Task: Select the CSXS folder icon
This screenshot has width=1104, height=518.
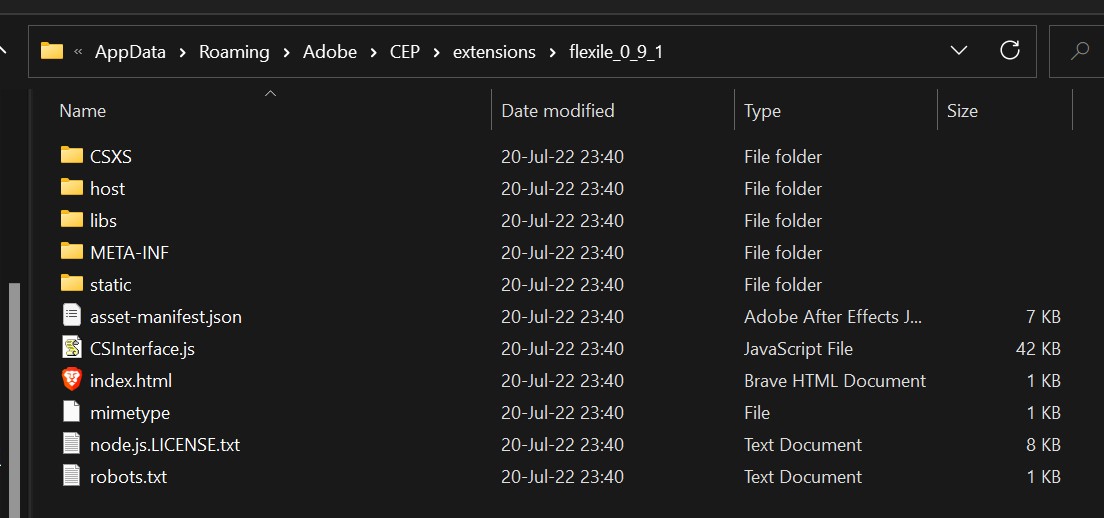Action: click(72, 155)
